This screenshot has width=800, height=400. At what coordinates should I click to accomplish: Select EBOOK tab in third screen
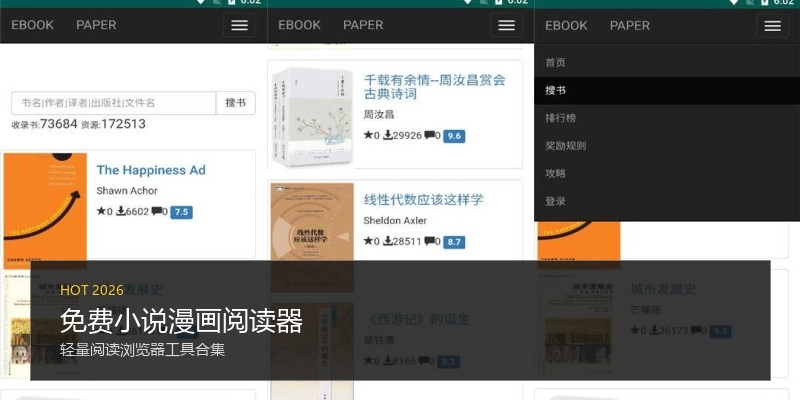point(566,26)
